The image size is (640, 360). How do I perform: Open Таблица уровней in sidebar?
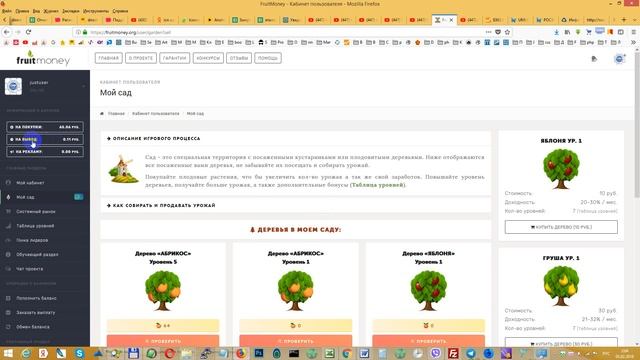point(35,226)
